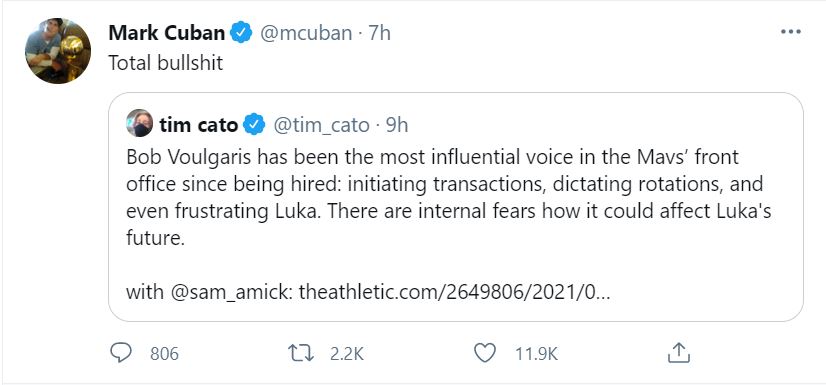Click the 11.9K likes count
Image resolution: width=826 pixels, height=385 pixels.
pos(536,354)
